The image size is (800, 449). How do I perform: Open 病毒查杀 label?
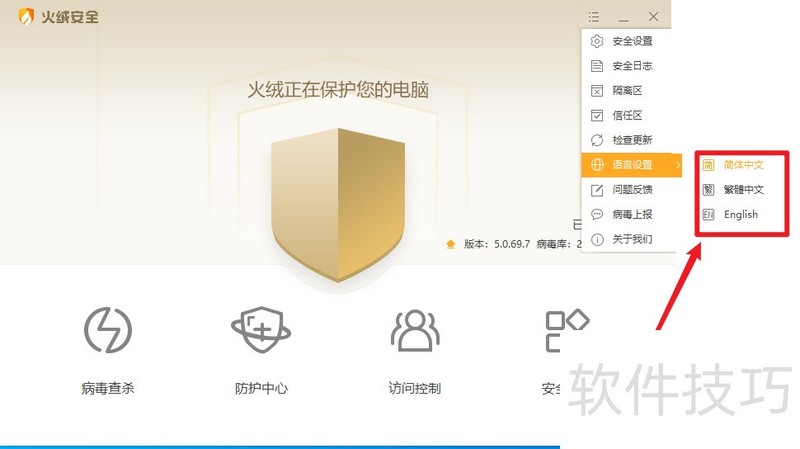108,389
